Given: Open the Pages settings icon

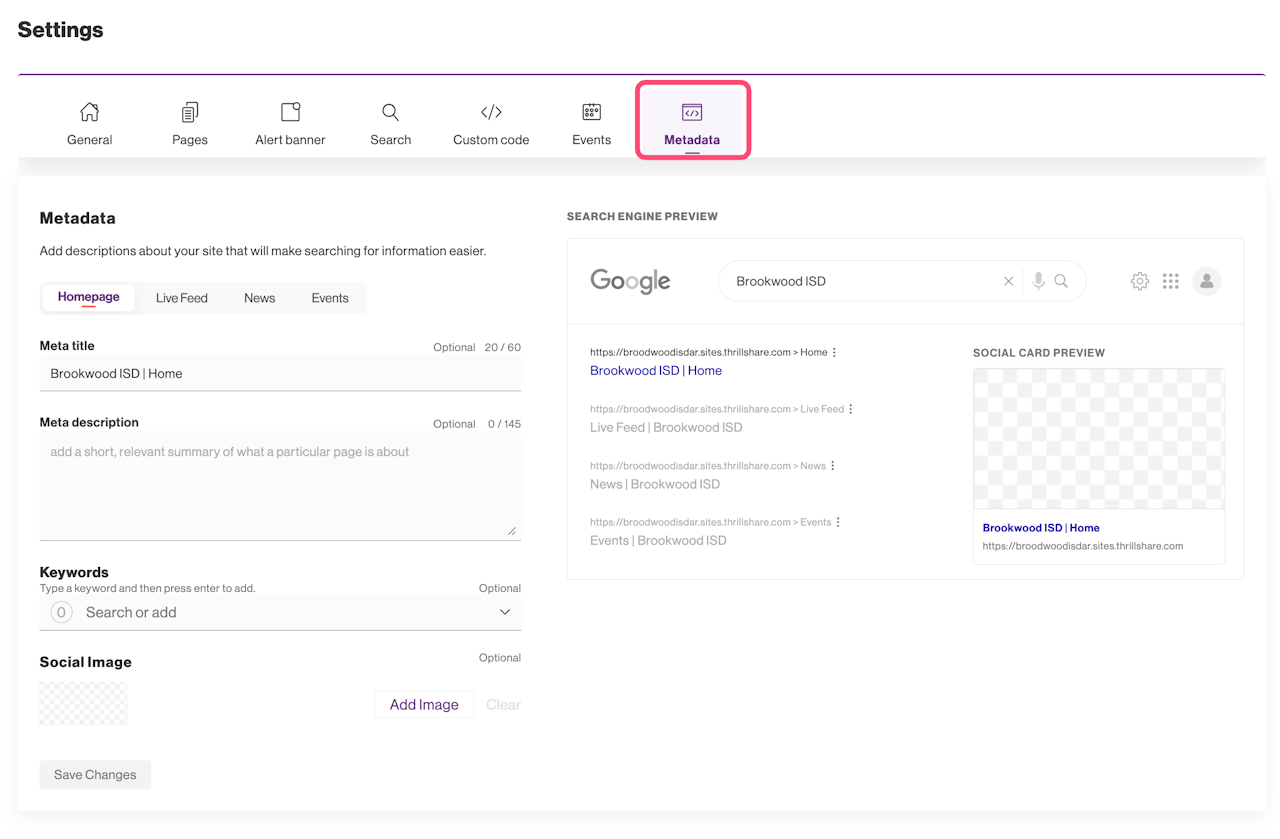Looking at the screenshot, I should [190, 112].
